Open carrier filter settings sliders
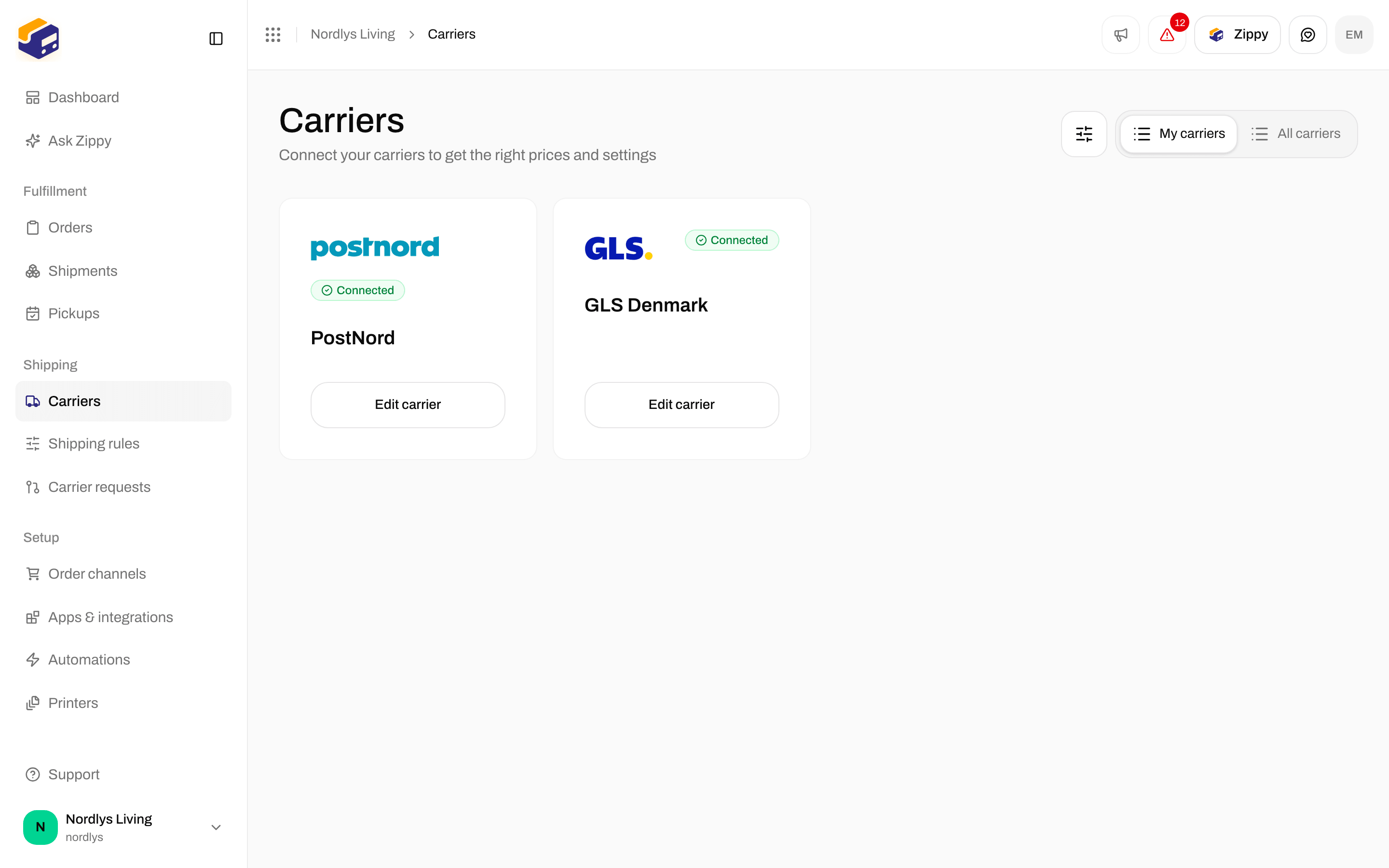Image resolution: width=1389 pixels, height=868 pixels. (x=1084, y=134)
